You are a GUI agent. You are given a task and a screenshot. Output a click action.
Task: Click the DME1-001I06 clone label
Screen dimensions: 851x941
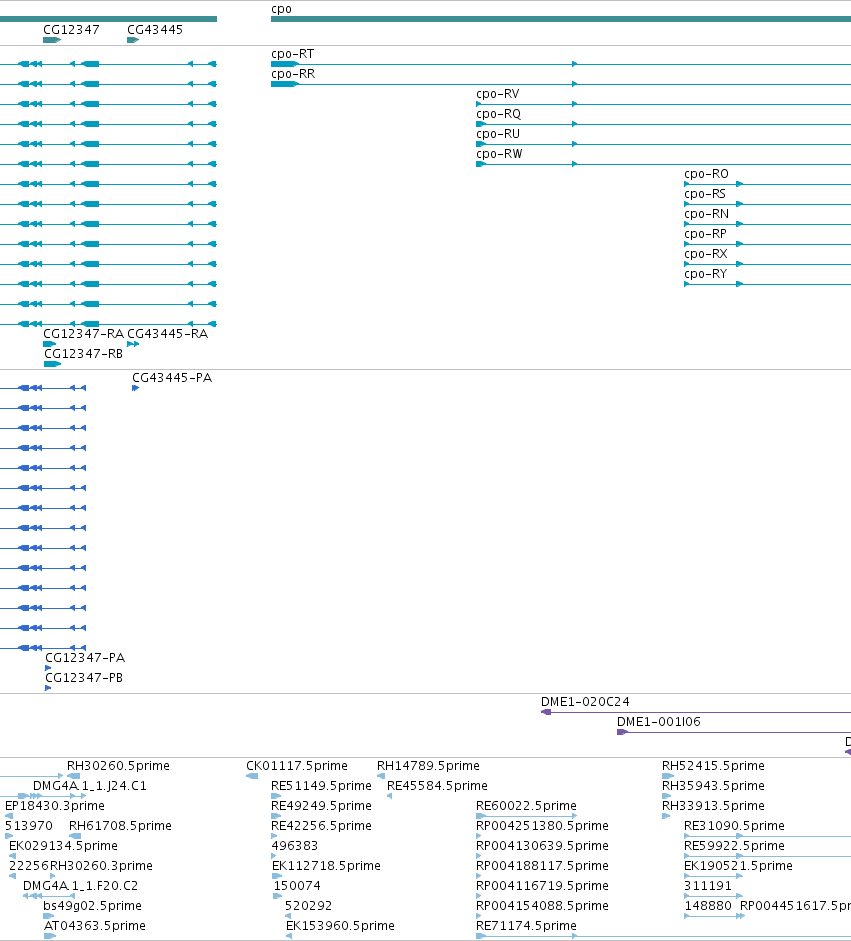(x=658, y=722)
